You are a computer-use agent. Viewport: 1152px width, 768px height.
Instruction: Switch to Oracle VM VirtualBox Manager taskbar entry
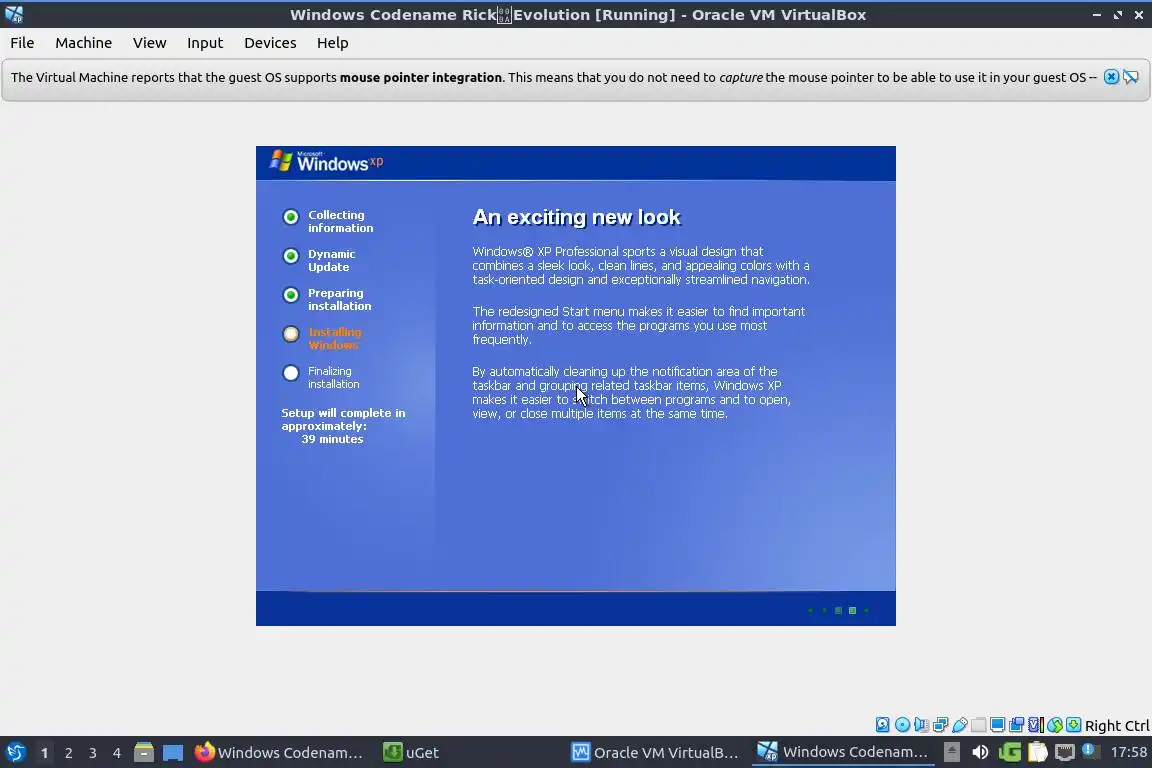coord(655,753)
